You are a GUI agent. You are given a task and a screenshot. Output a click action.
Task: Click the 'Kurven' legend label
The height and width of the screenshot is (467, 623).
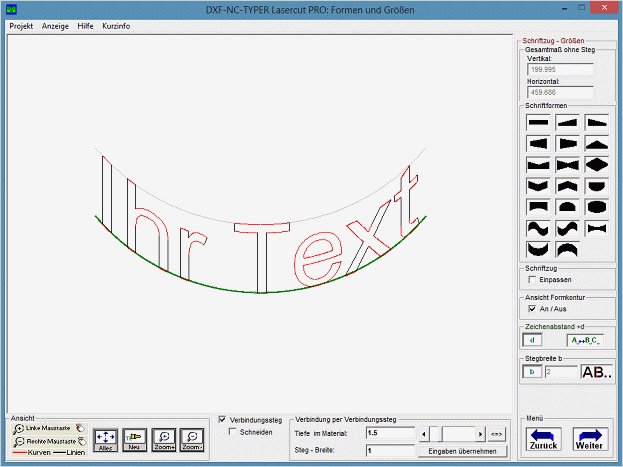pos(39,452)
